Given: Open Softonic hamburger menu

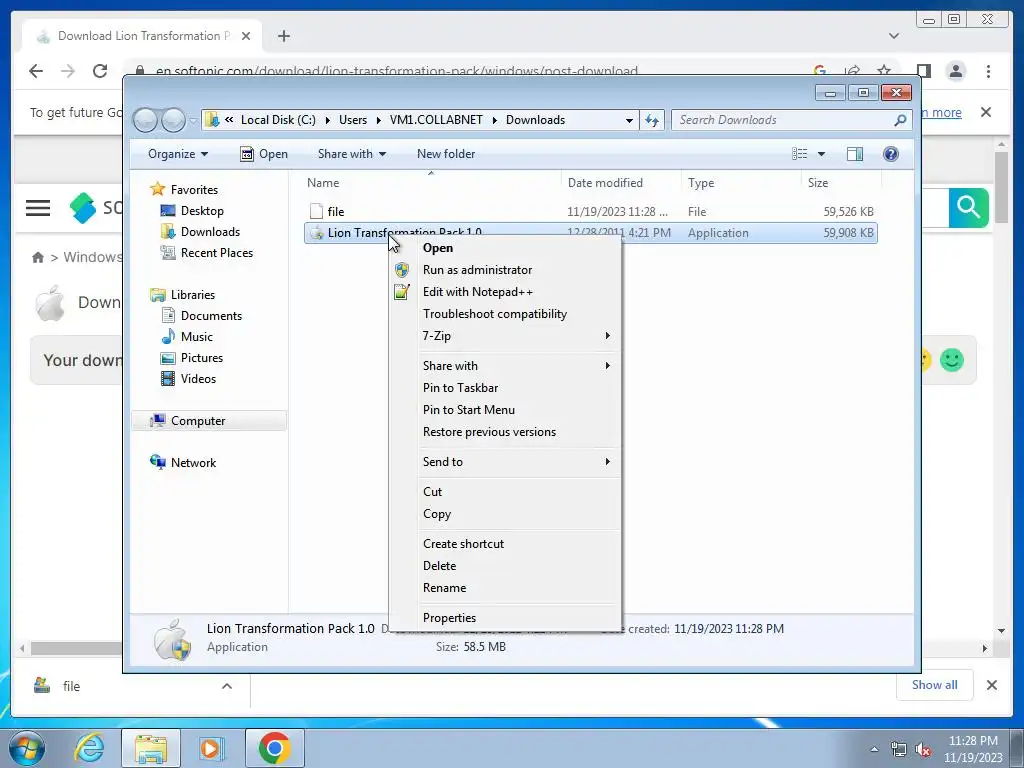Looking at the screenshot, I should [x=38, y=208].
